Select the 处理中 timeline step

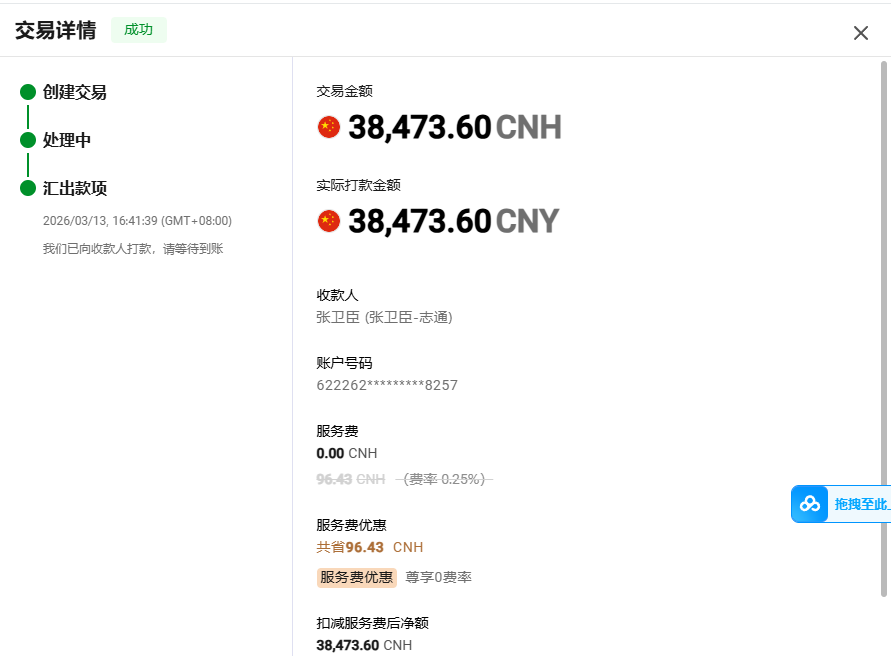(x=67, y=140)
